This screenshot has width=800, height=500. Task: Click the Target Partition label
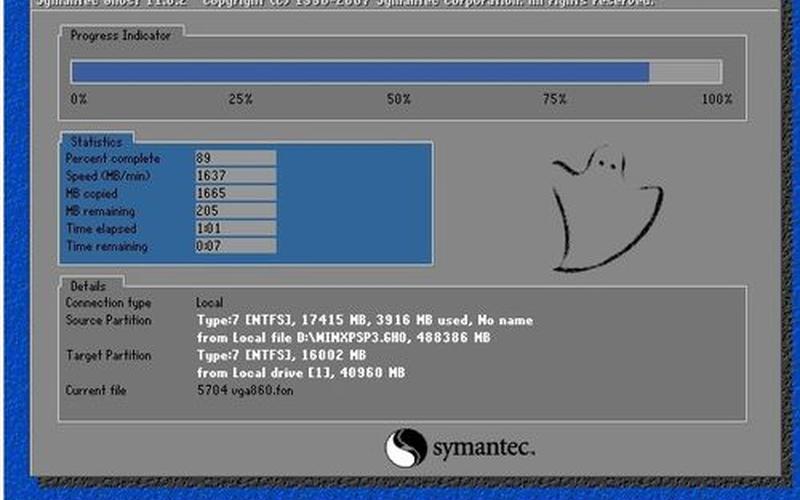point(108,356)
